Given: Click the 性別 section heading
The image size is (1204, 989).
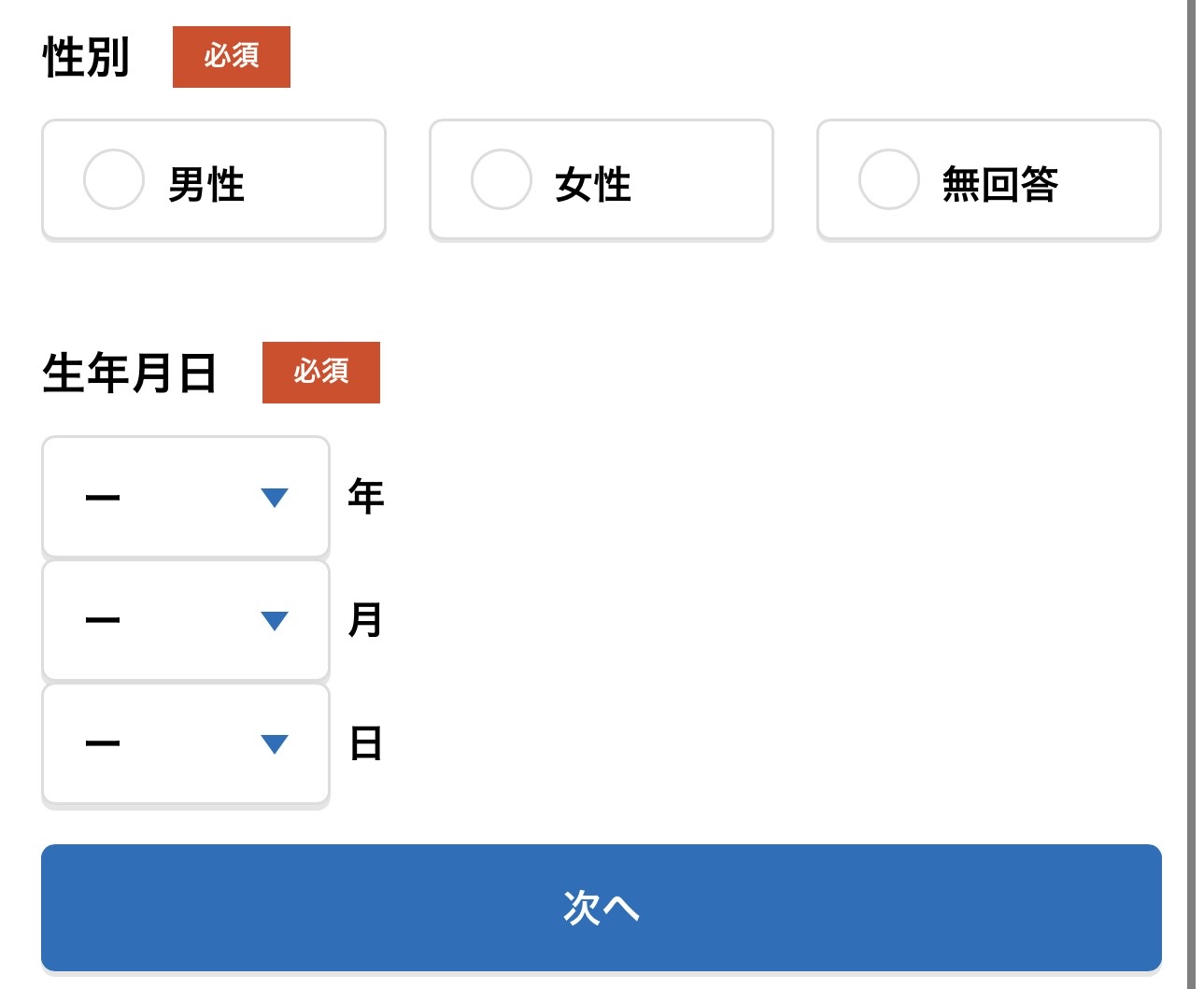Looking at the screenshot, I should coord(86,57).
